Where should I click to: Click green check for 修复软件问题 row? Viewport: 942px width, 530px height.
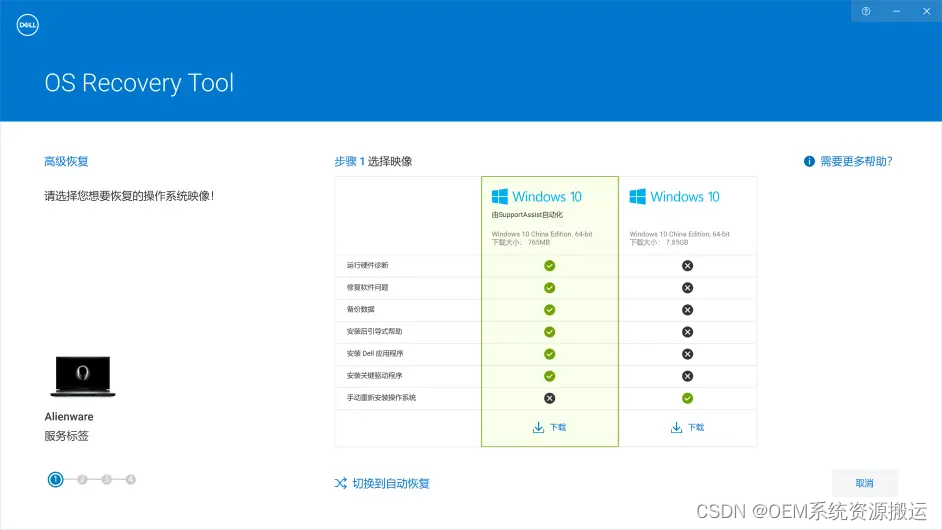550,288
